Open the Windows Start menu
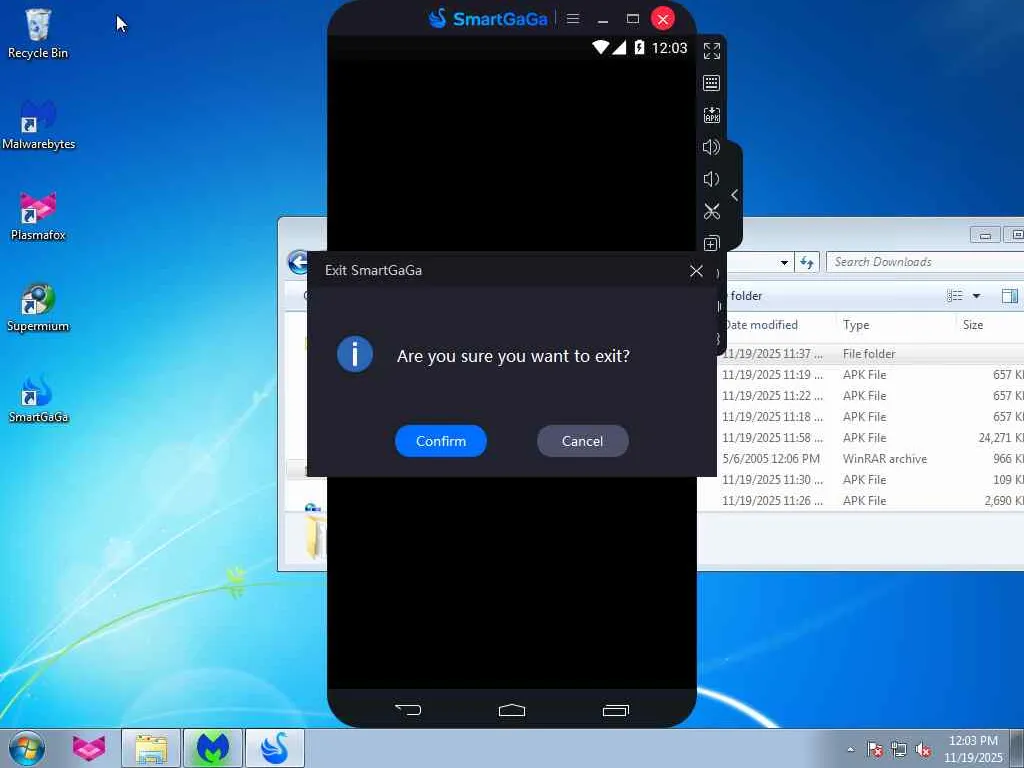The image size is (1024, 768). tap(27, 748)
